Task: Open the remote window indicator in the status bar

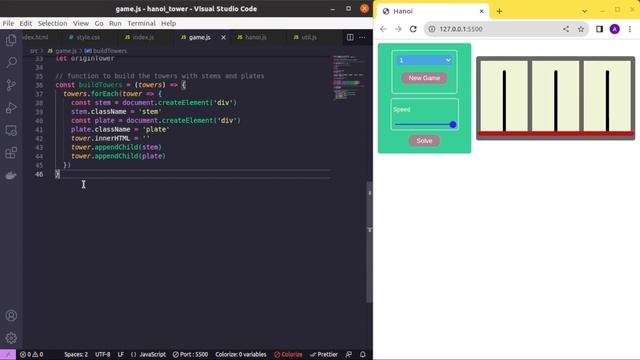Action: pos(8,354)
